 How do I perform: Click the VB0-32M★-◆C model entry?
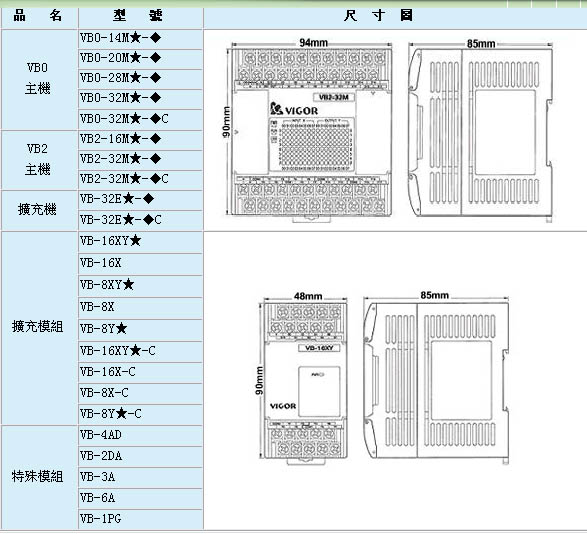(140, 119)
